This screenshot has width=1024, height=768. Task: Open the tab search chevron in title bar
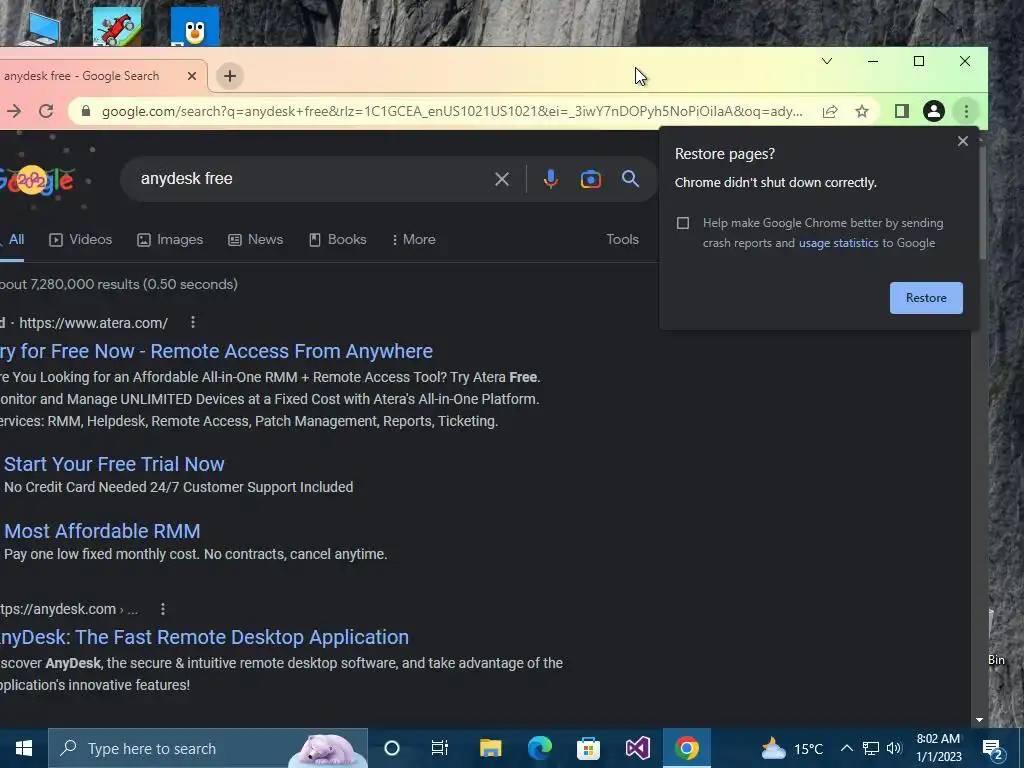(x=827, y=61)
